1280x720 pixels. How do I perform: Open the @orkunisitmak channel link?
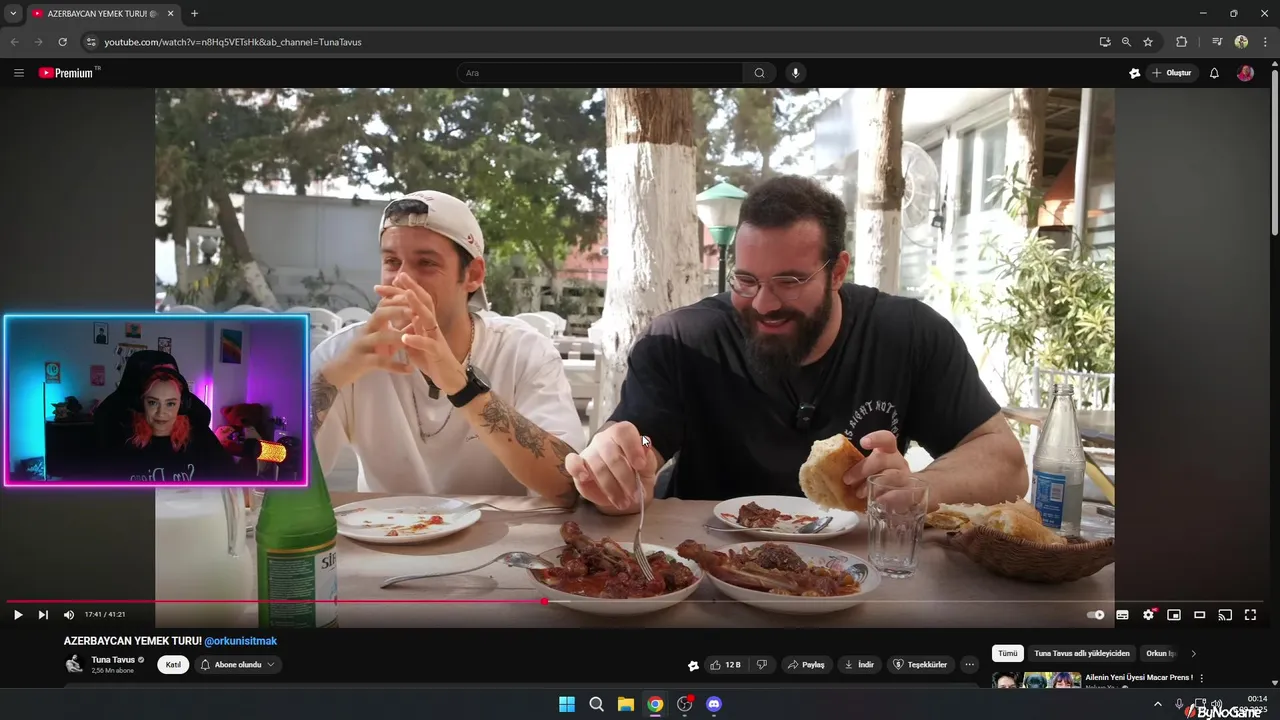[x=241, y=641]
